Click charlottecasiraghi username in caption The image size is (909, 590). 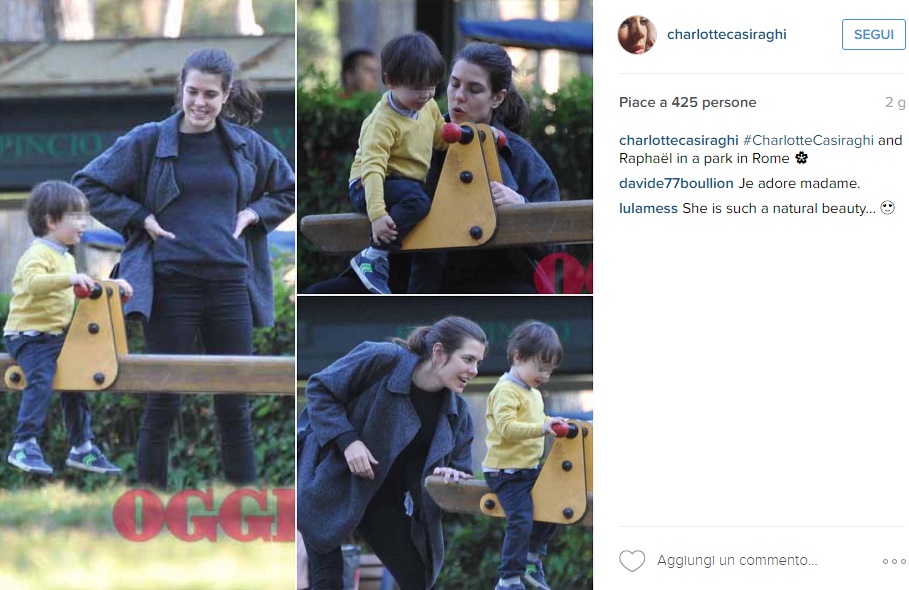pyautogui.click(x=678, y=140)
